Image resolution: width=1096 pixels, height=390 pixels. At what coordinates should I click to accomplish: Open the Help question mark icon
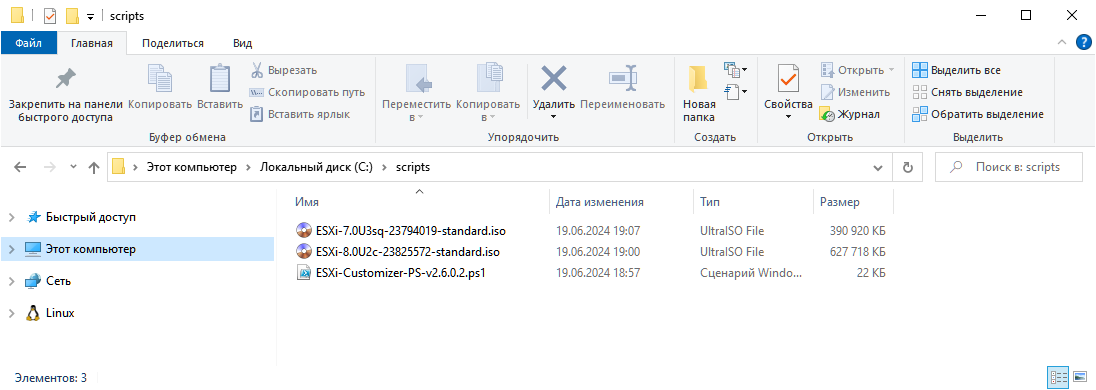pyautogui.click(x=1083, y=43)
